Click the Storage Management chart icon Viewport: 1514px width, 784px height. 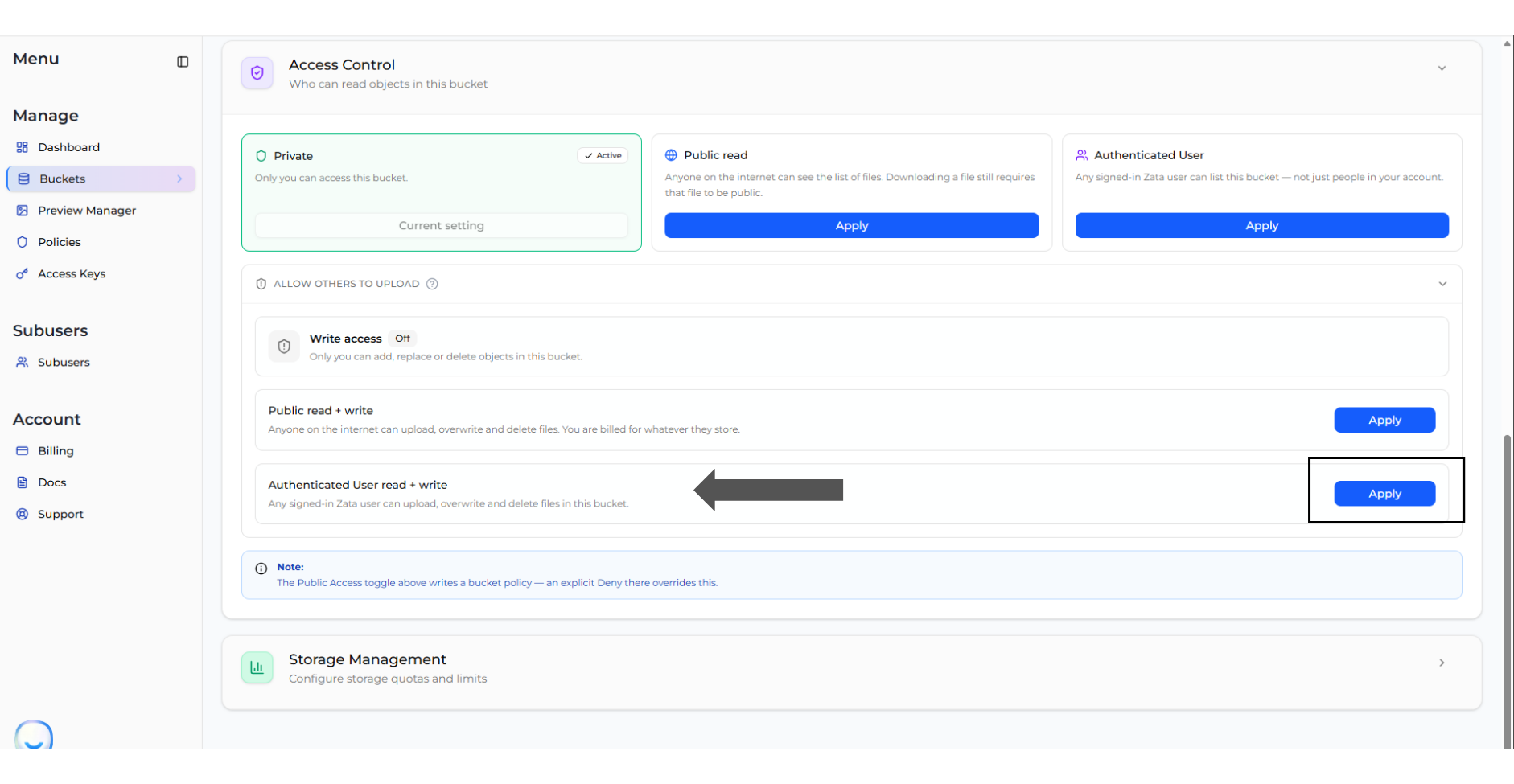click(257, 667)
